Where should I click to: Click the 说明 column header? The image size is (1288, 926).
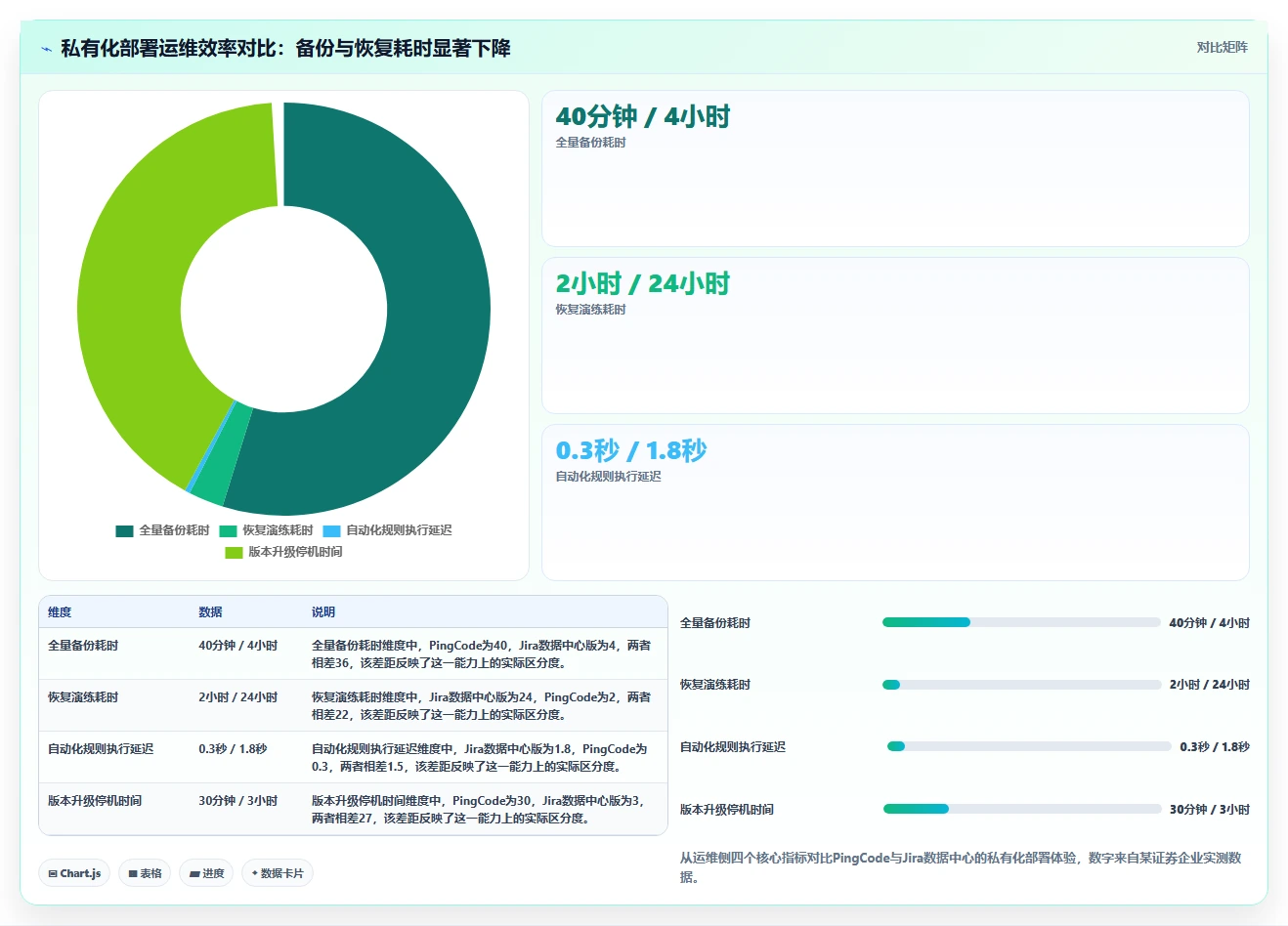tap(323, 612)
